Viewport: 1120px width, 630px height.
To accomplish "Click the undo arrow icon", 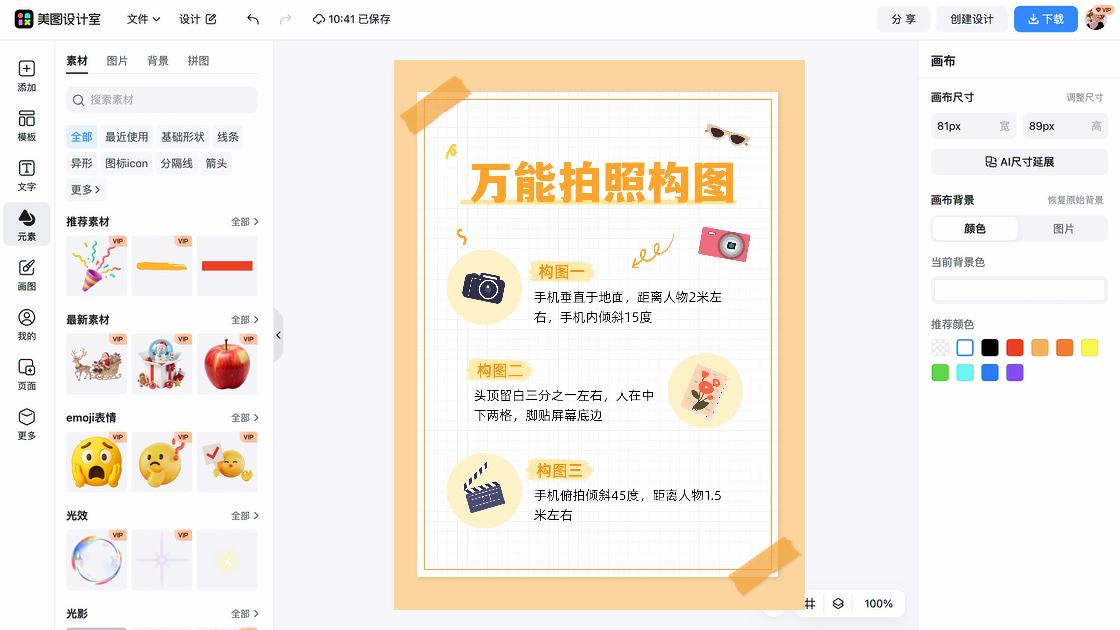I will [x=253, y=19].
